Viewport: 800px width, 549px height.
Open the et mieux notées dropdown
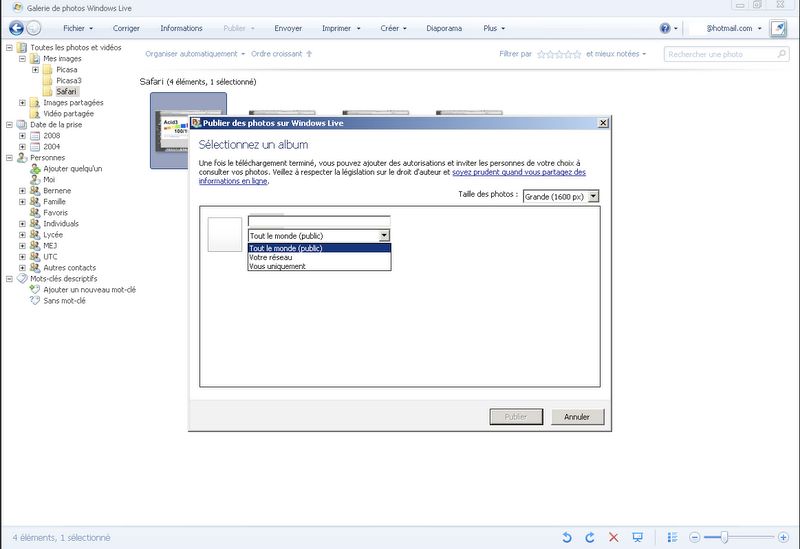coord(616,54)
